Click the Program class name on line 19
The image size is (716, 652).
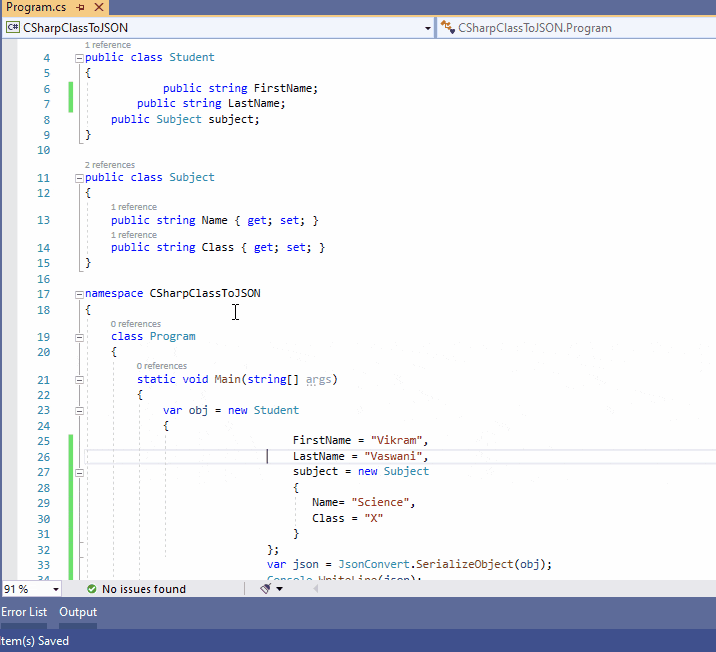point(173,337)
